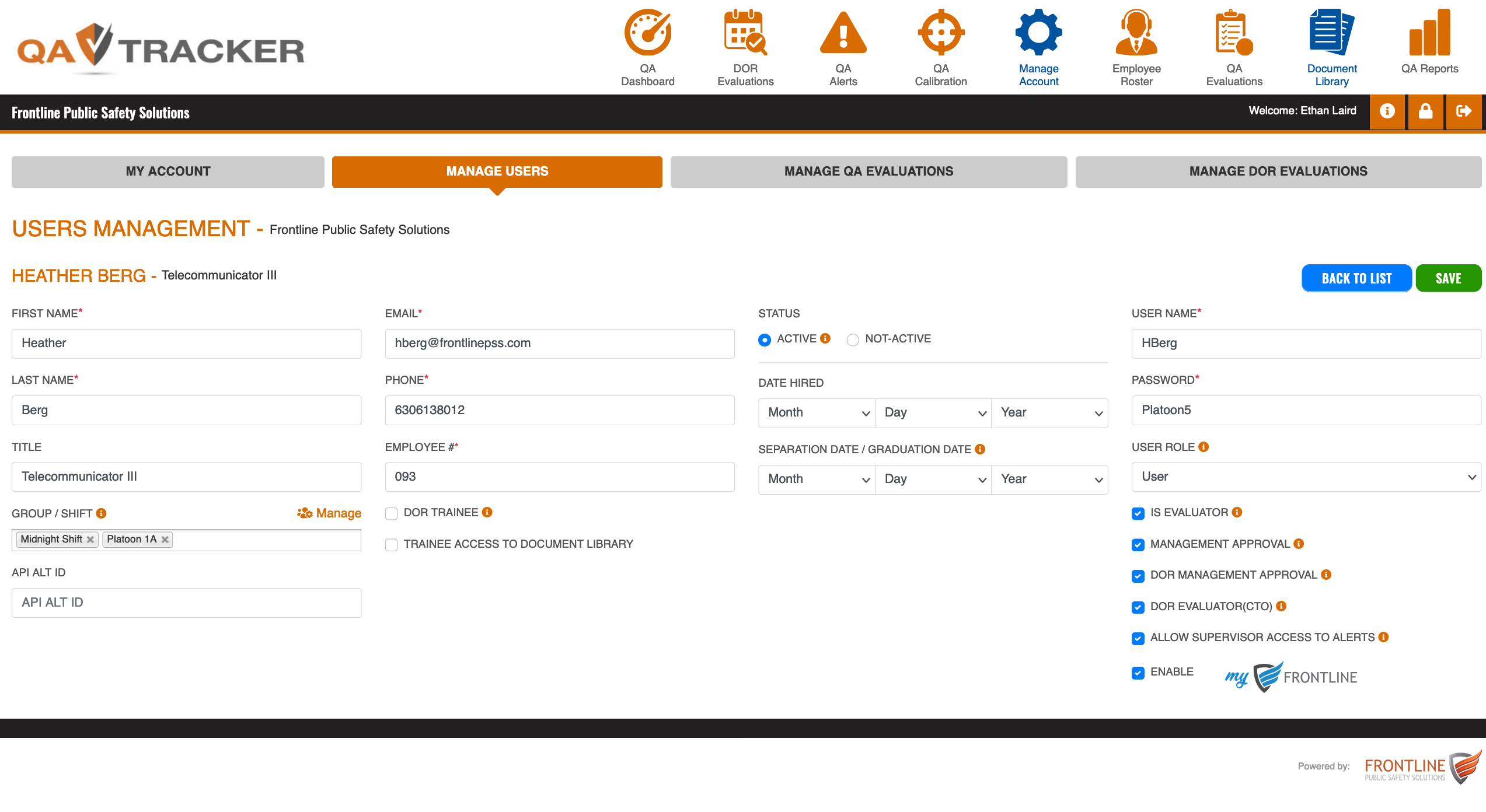
Task: Open Manage Account gear icon
Action: click(x=1039, y=32)
